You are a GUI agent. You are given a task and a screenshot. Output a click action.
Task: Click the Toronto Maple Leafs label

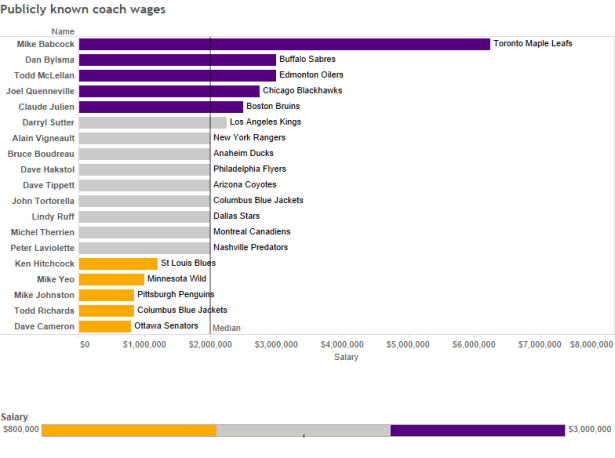click(x=533, y=44)
